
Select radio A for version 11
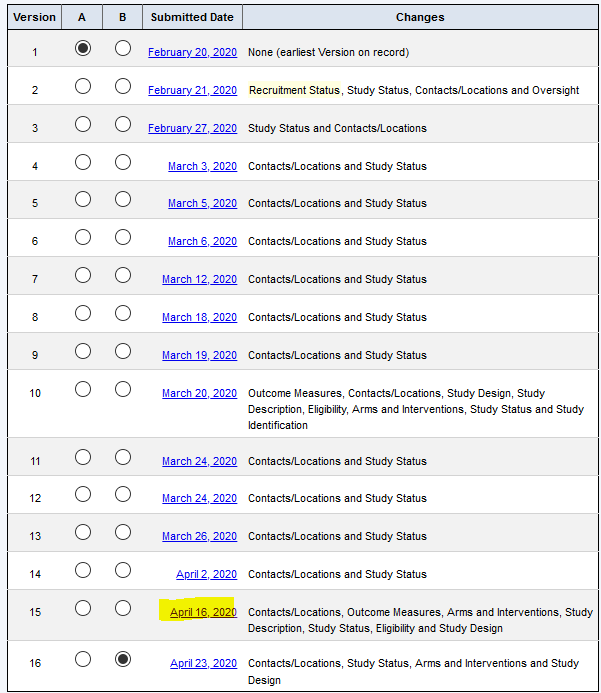(x=83, y=457)
